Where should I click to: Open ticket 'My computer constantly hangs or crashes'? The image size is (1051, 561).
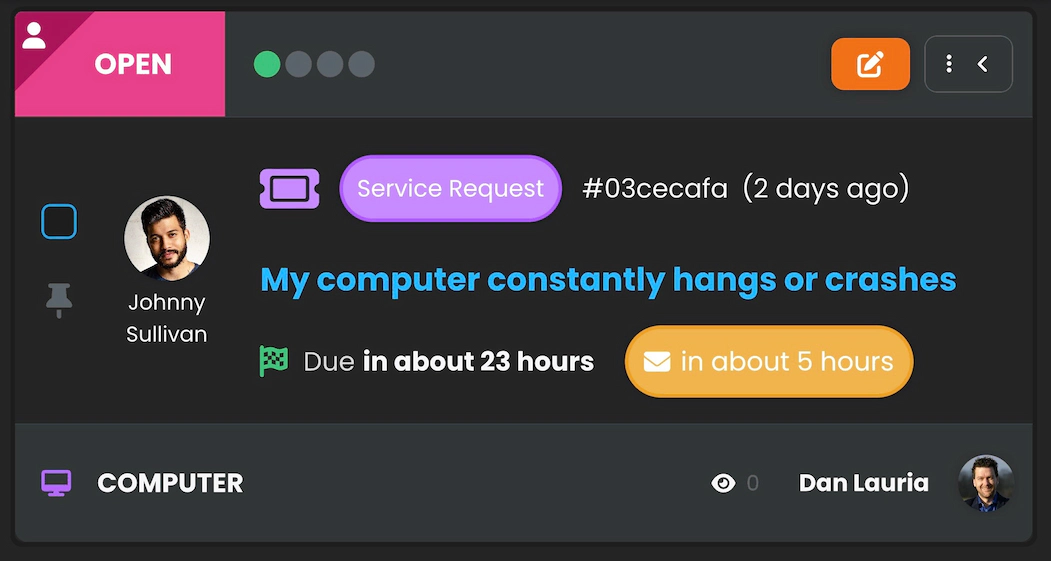(x=608, y=280)
